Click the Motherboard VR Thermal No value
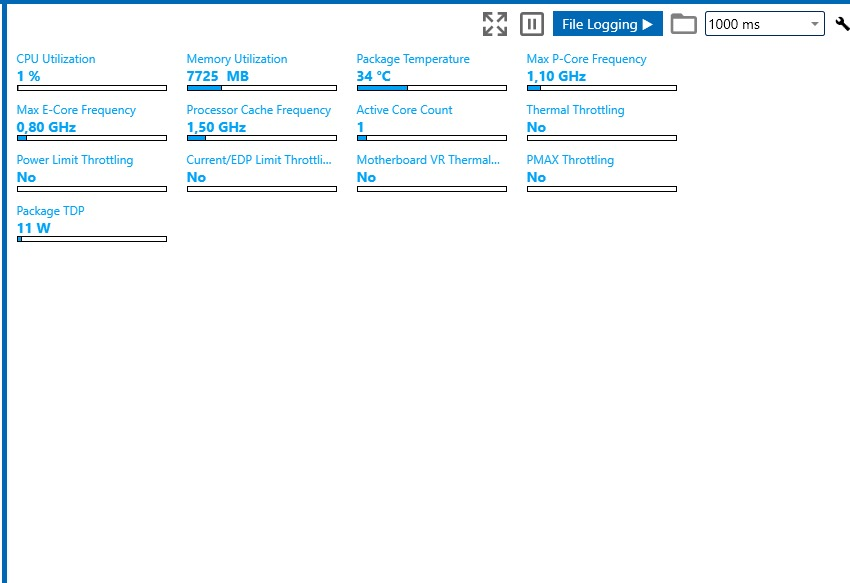Screen dimensions: 850x583 [366, 177]
